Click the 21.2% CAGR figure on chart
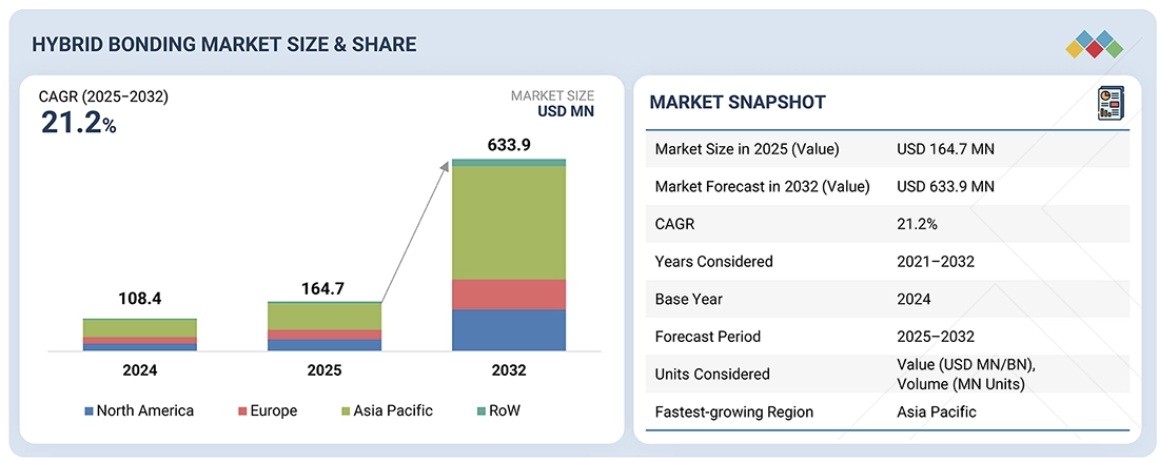 tap(78, 123)
